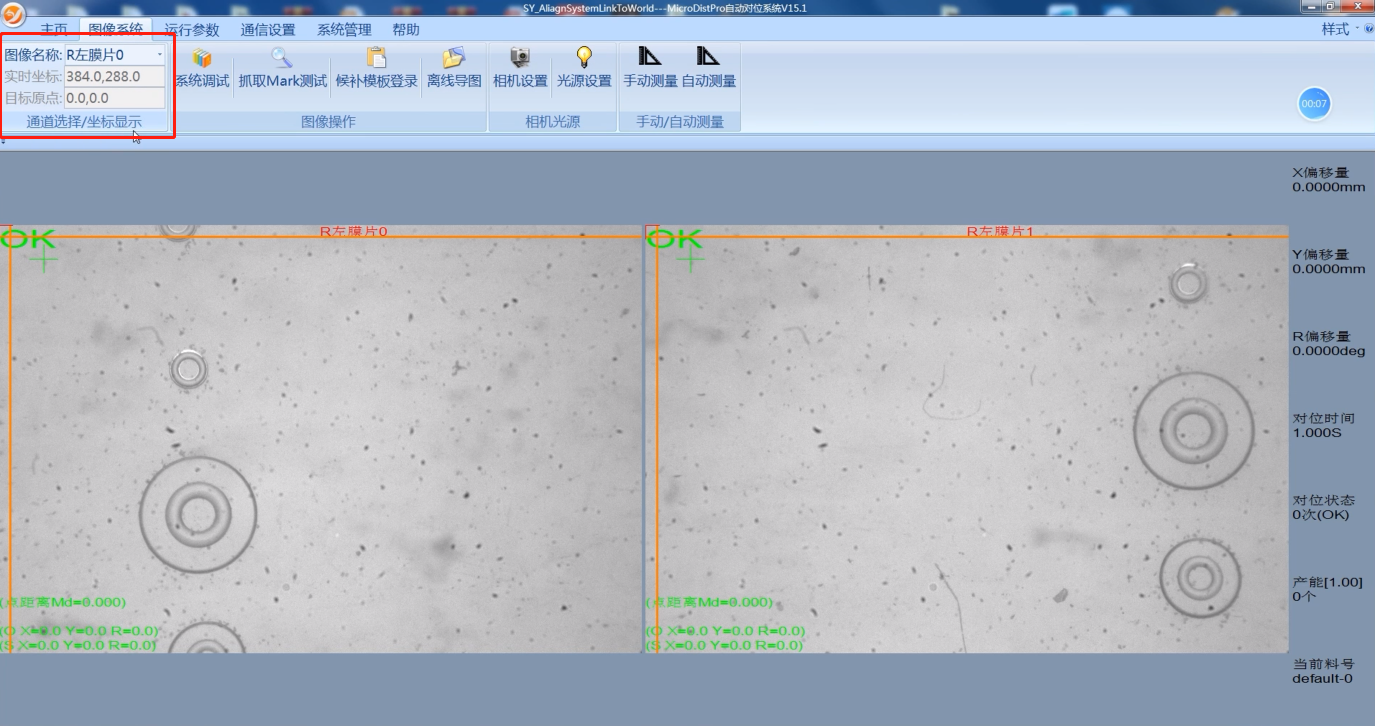Open 候补模板登录 template registration
The image size is (1375, 726).
coord(376,70)
